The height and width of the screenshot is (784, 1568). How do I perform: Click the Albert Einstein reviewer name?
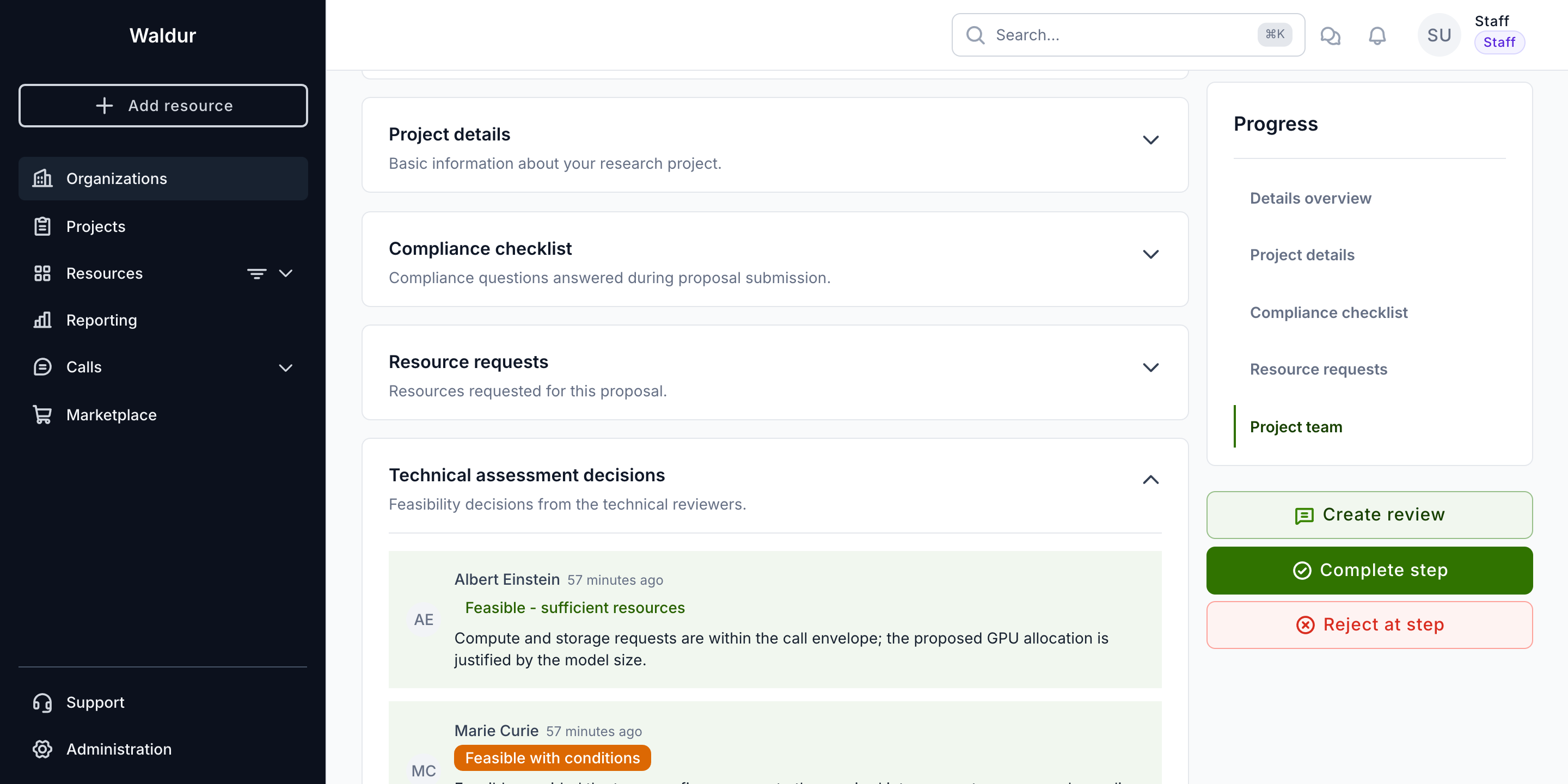[x=506, y=579]
